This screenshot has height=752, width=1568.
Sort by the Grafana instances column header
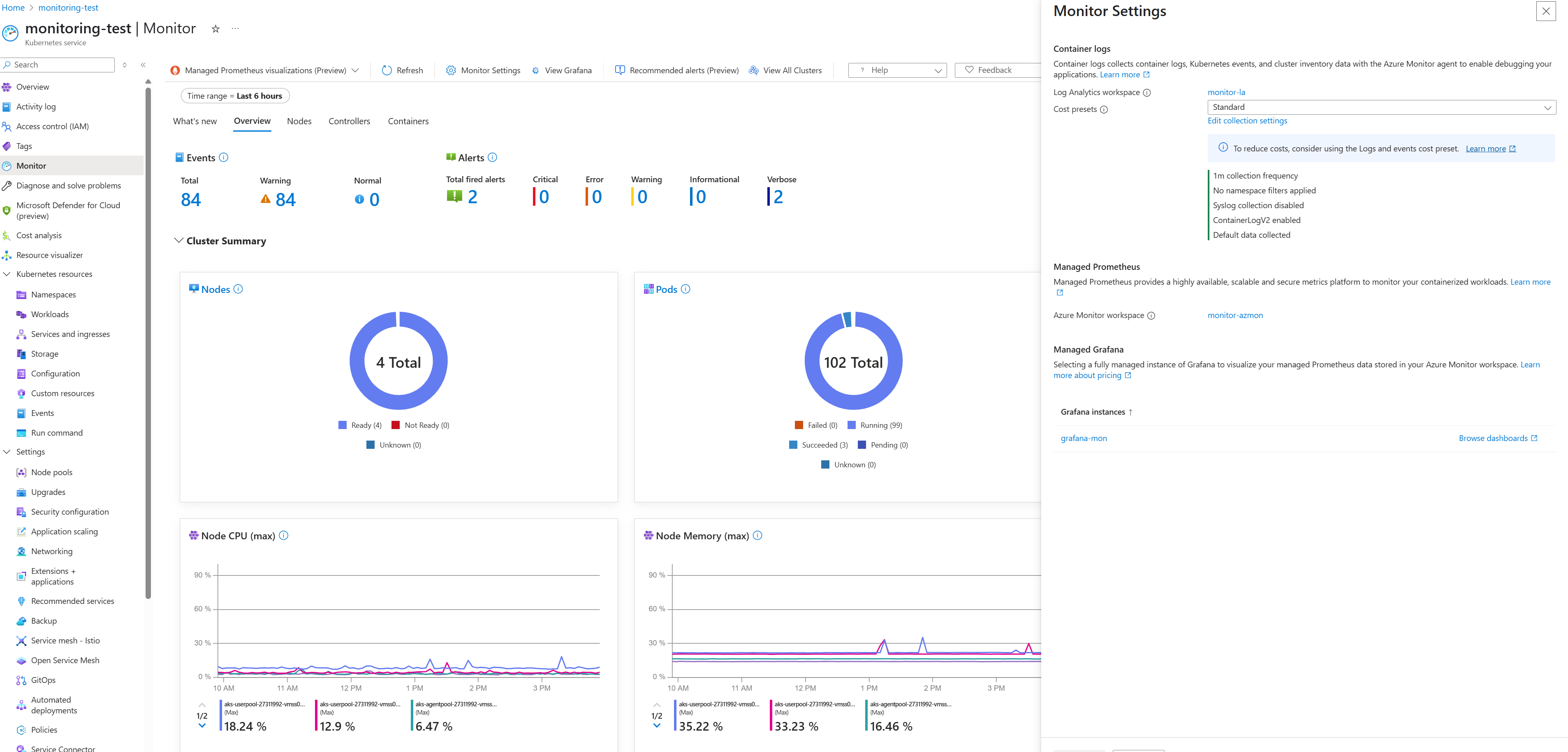[x=1097, y=412]
